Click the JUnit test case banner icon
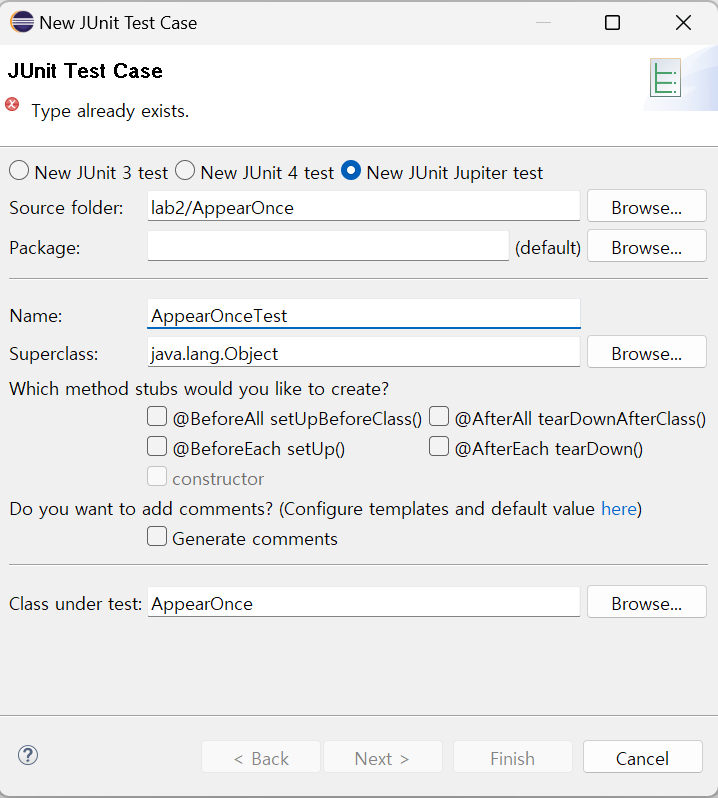Screen dimensions: 718x798 (x=665, y=78)
